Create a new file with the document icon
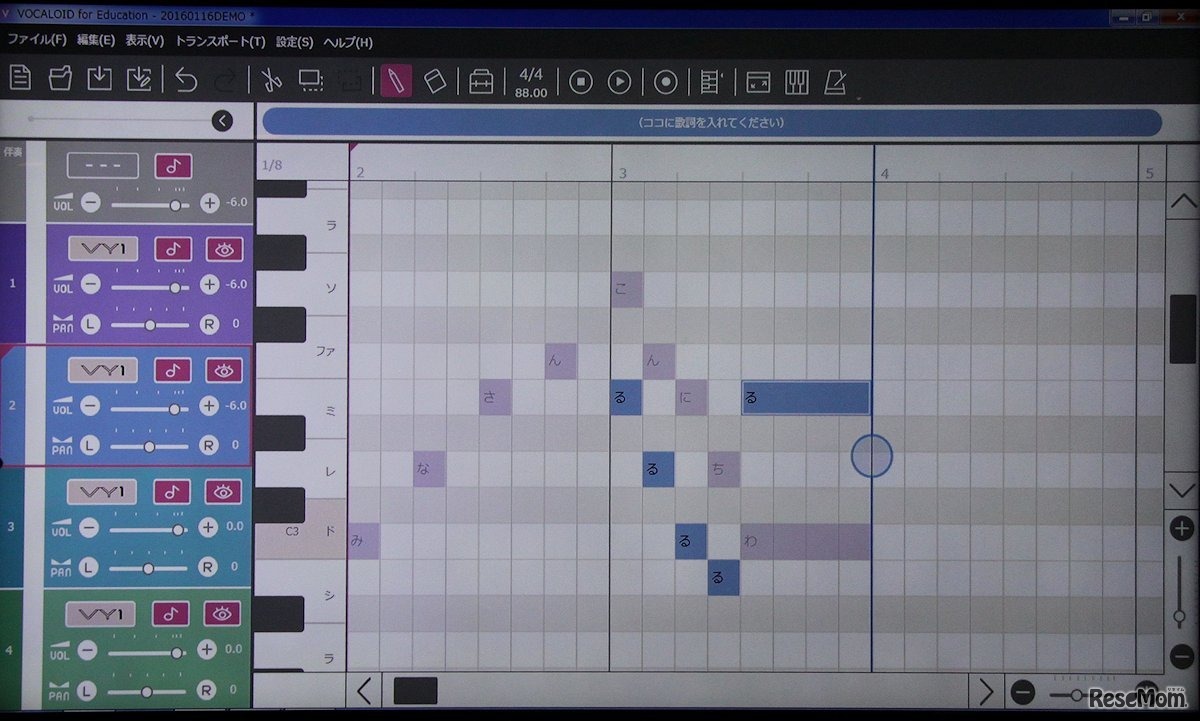 tap(21, 79)
